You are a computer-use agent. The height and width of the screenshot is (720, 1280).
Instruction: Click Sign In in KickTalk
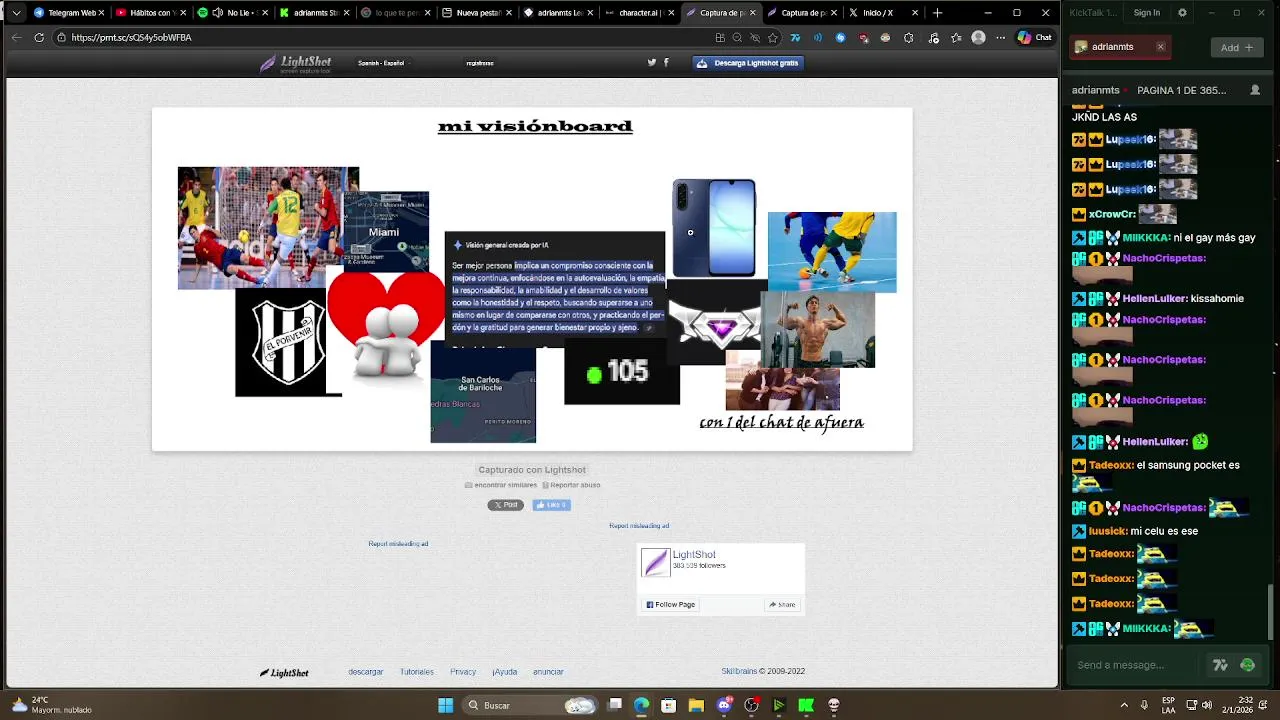point(1147,13)
